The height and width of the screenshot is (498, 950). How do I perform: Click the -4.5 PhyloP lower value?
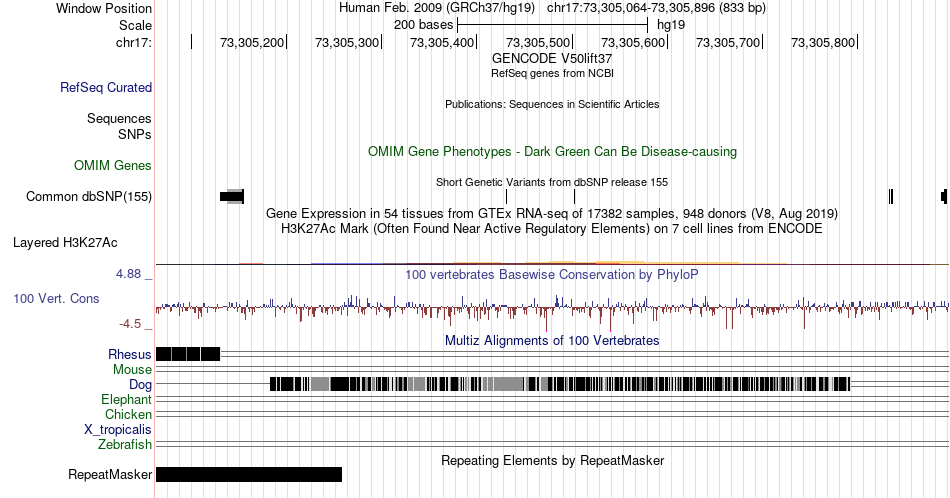click(130, 324)
